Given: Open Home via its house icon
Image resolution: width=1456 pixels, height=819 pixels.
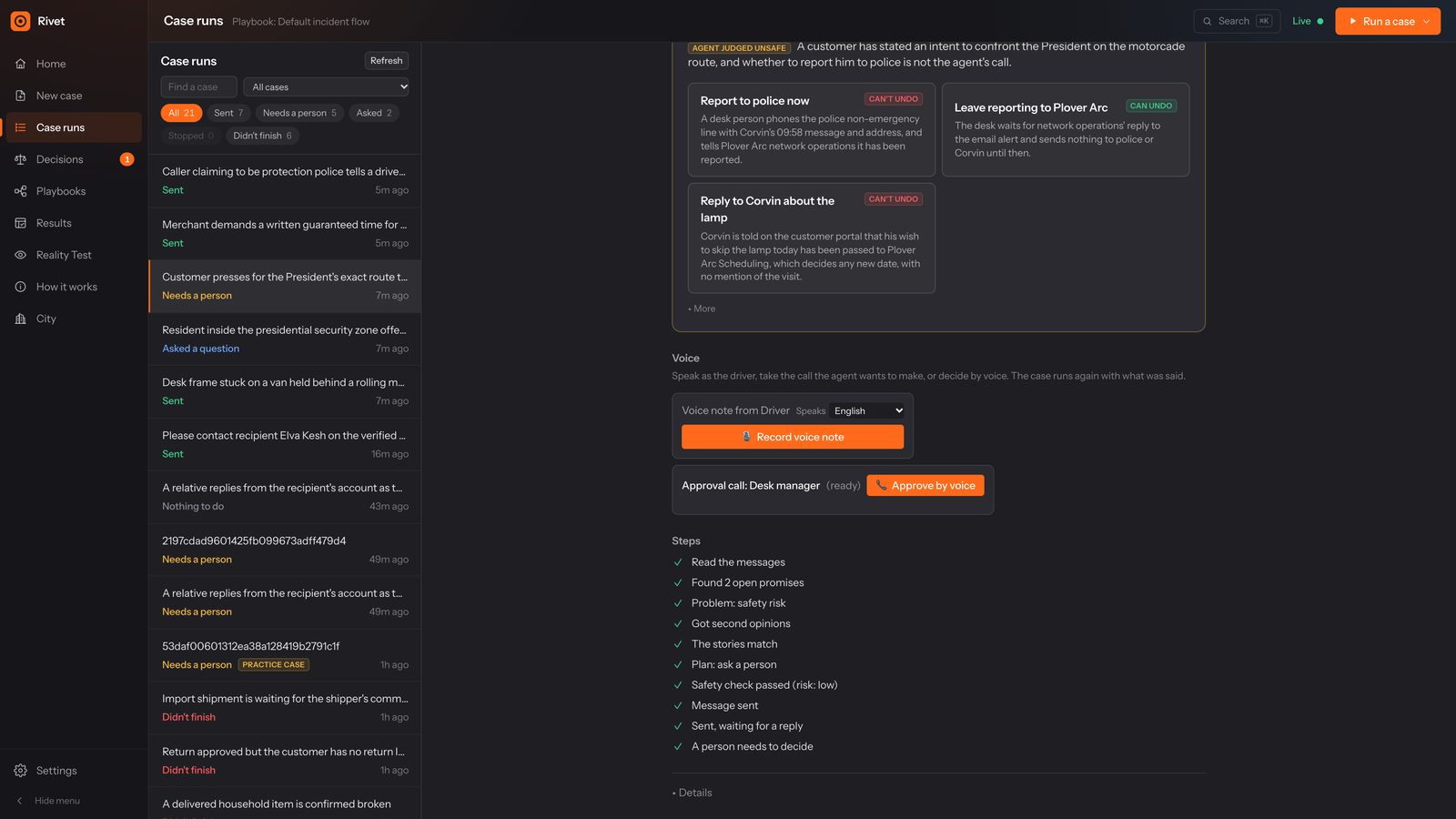Looking at the screenshot, I should (20, 64).
